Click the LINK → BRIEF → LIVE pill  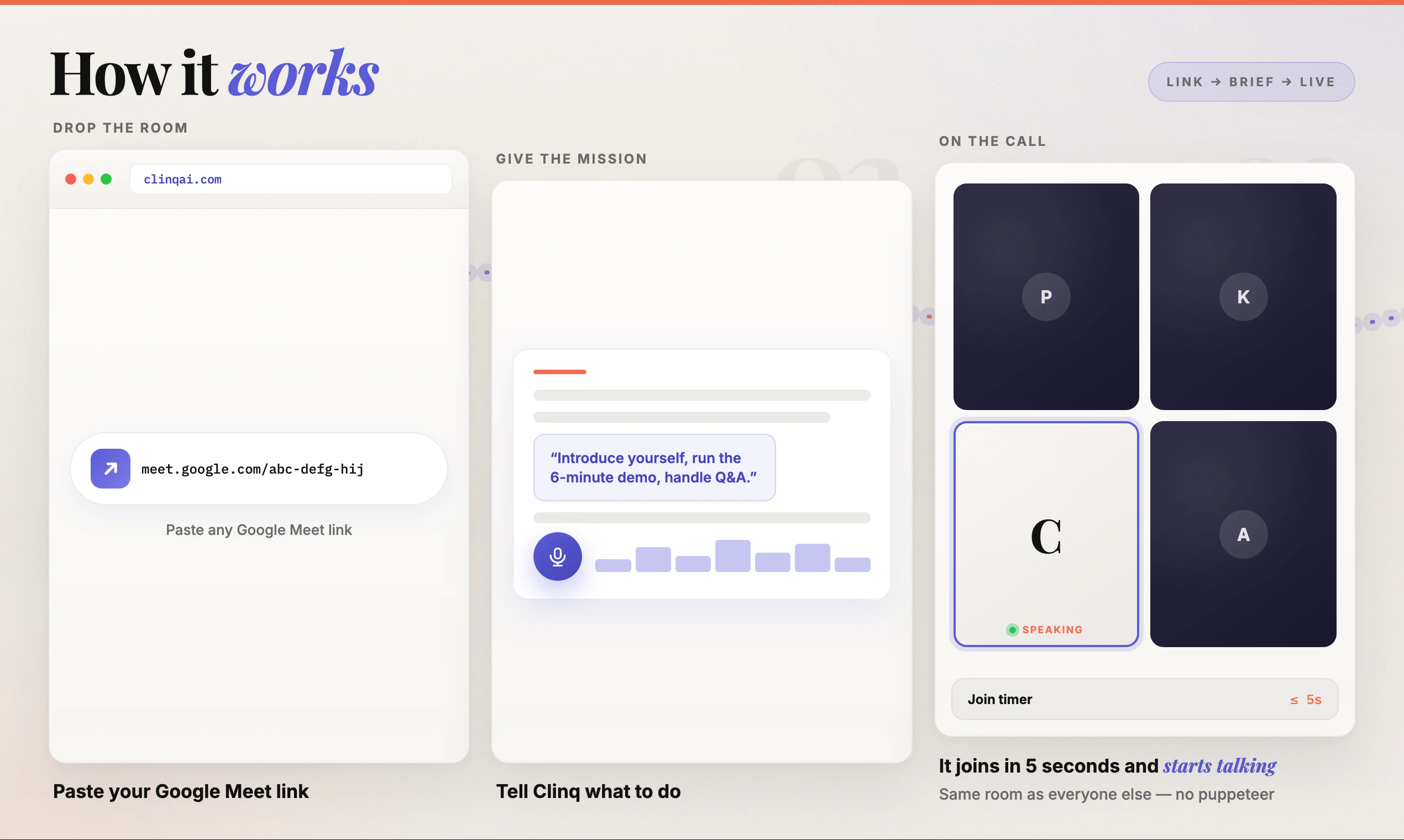[1251, 82]
